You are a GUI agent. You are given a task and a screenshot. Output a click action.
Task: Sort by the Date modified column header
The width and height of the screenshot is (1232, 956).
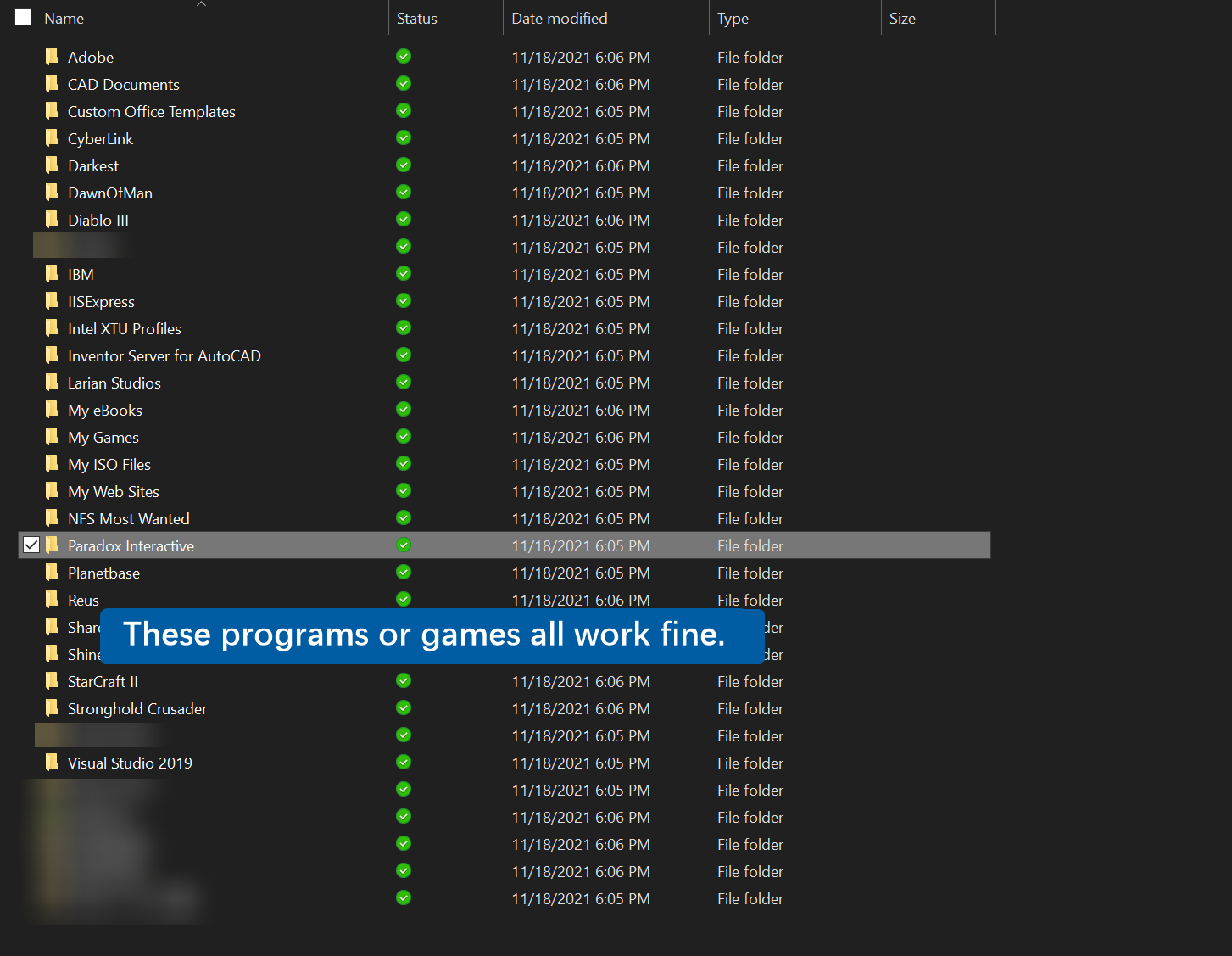560,18
